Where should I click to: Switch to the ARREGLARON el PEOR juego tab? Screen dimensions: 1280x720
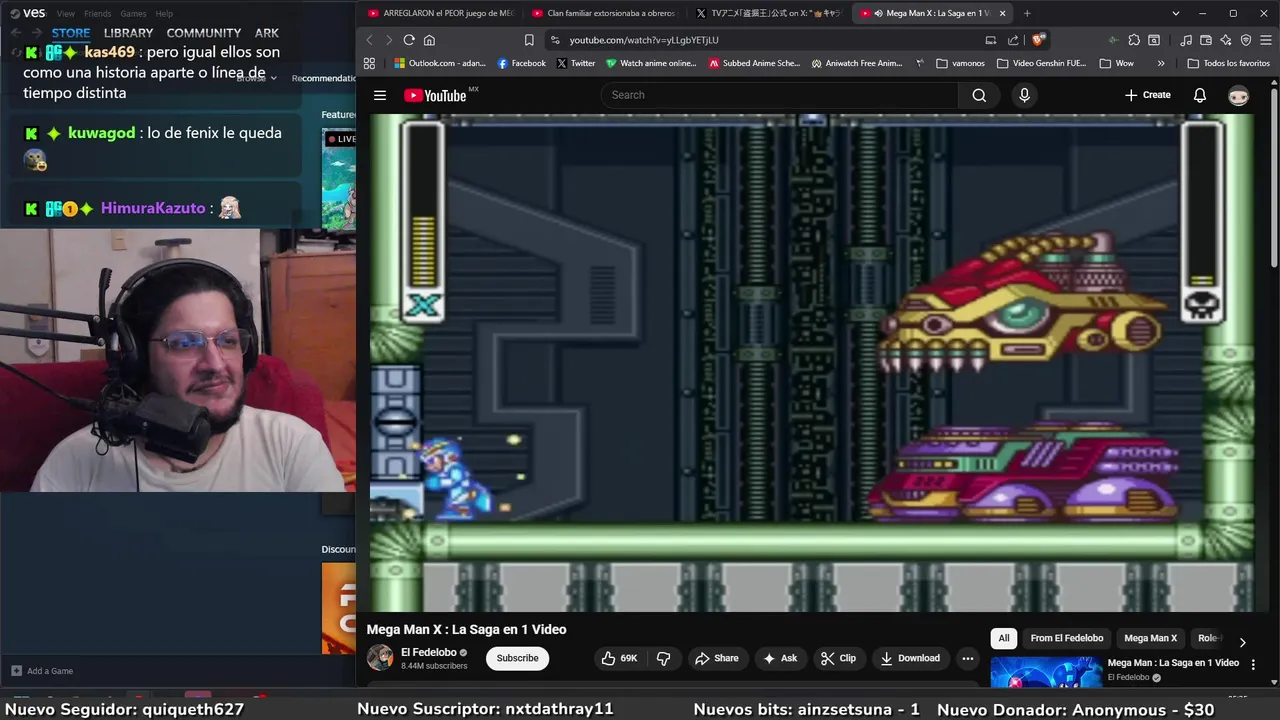tap(440, 13)
